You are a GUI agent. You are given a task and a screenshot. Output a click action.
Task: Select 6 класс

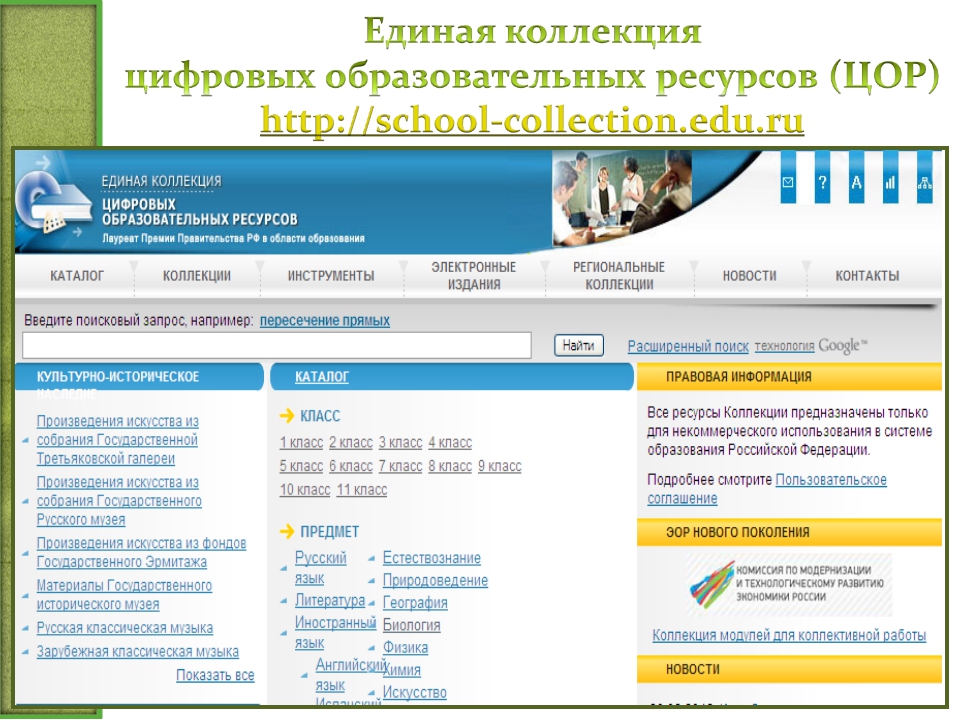pyautogui.click(x=351, y=467)
